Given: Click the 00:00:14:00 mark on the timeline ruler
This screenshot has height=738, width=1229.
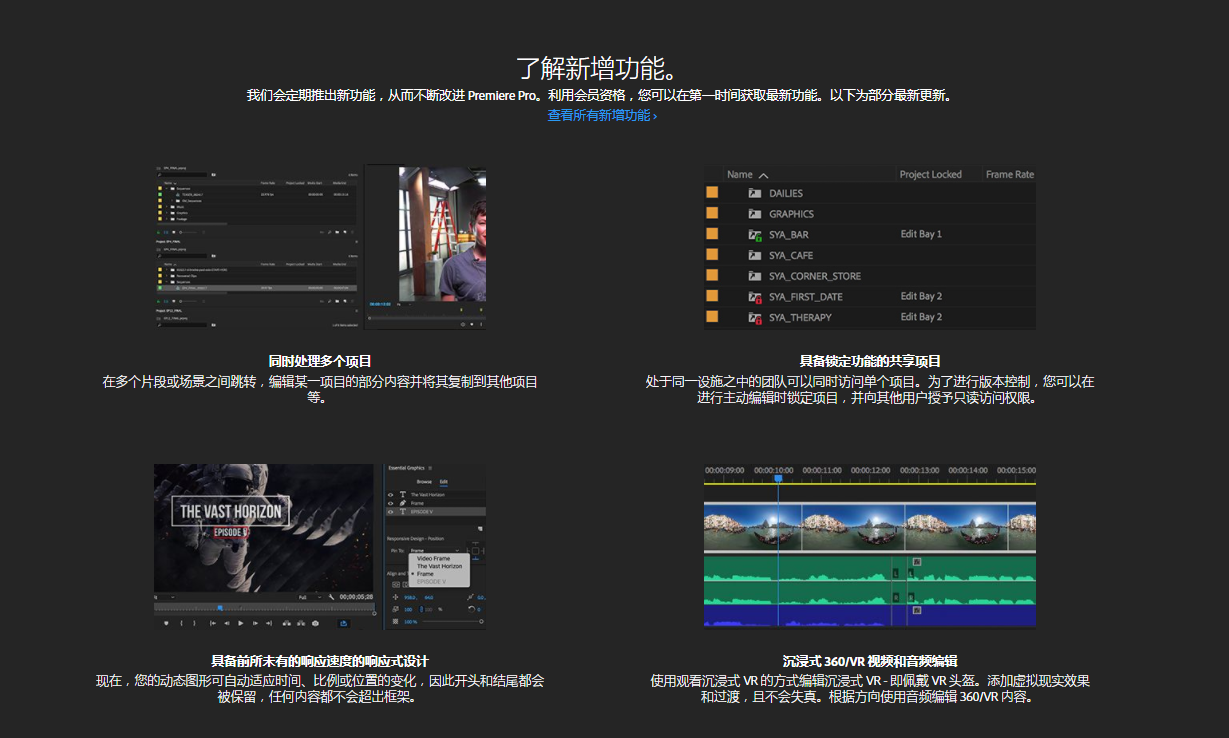Looking at the screenshot, I should [x=968, y=470].
